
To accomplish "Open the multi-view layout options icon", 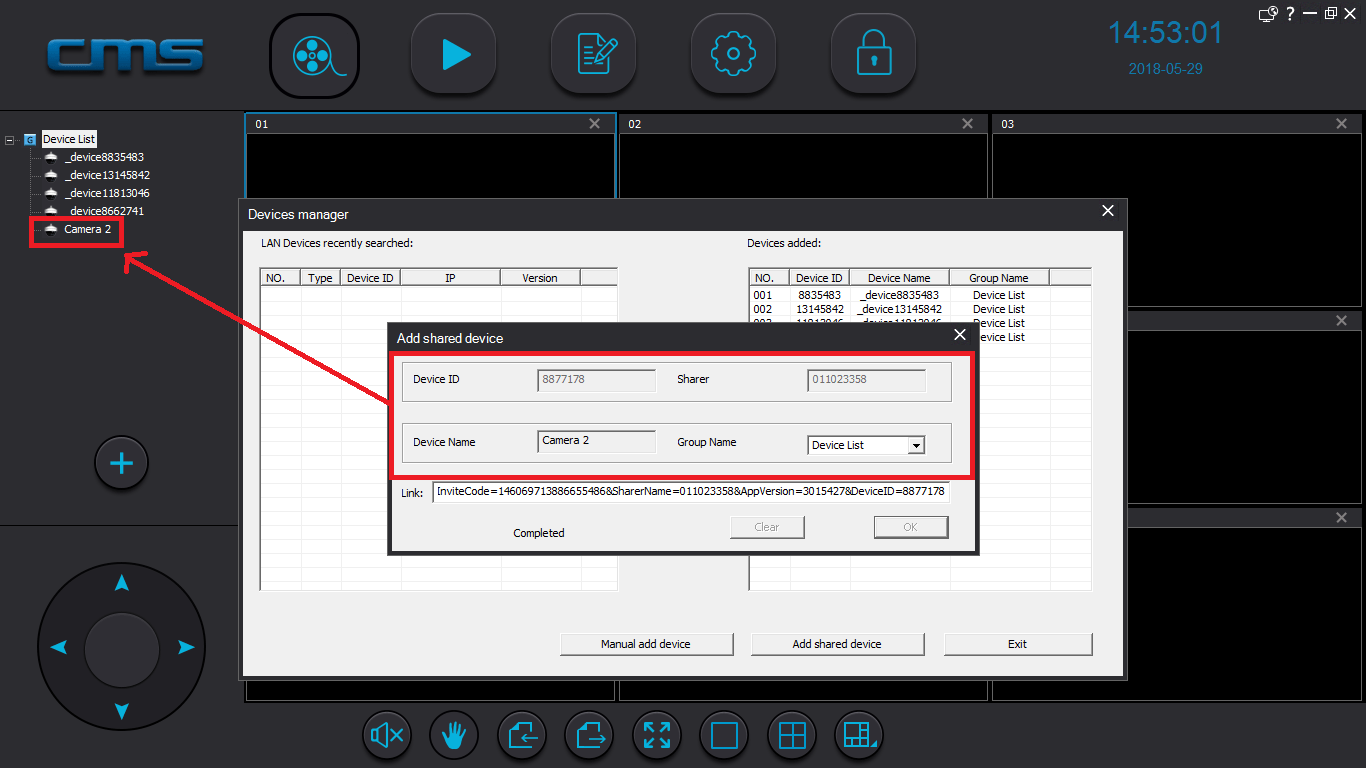I will coord(859,736).
